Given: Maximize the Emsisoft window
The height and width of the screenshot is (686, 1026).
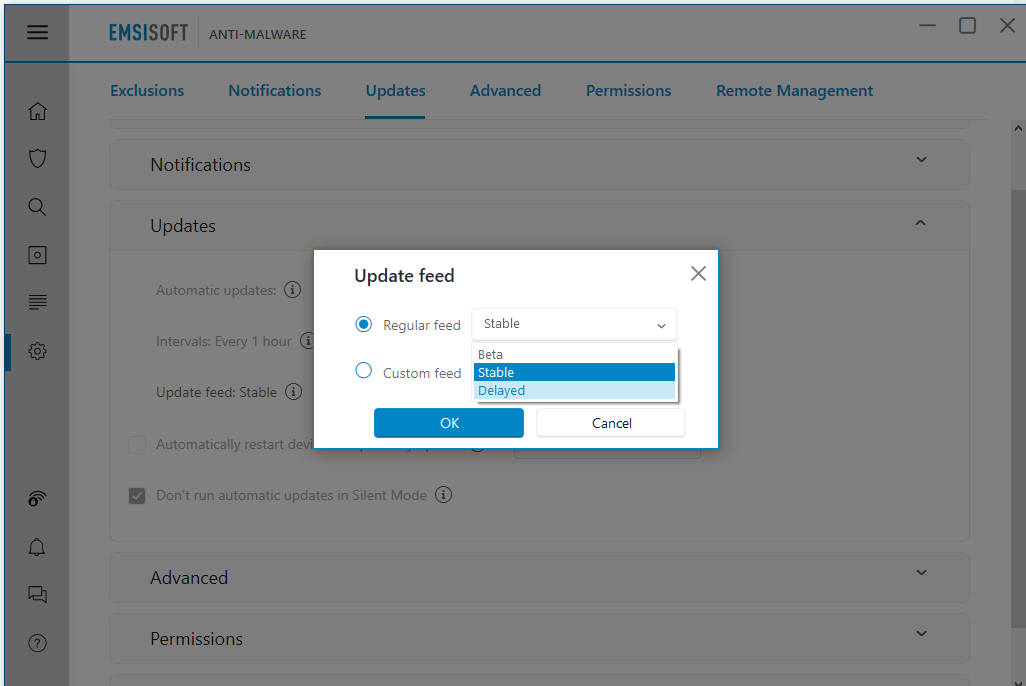Looking at the screenshot, I should click(967, 26).
